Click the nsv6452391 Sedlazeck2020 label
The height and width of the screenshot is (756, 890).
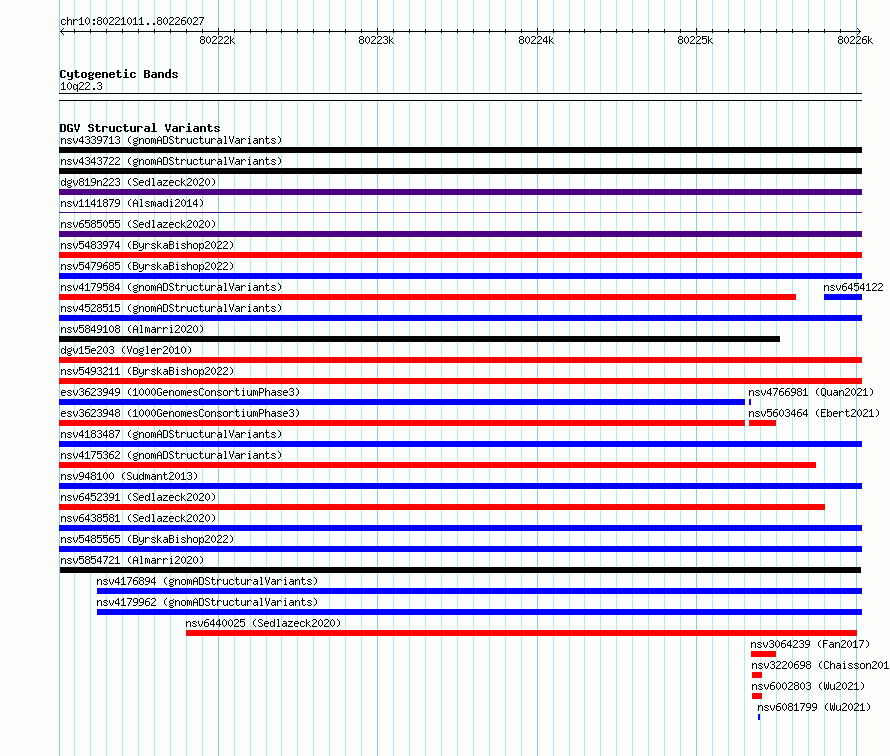tap(138, 497)
